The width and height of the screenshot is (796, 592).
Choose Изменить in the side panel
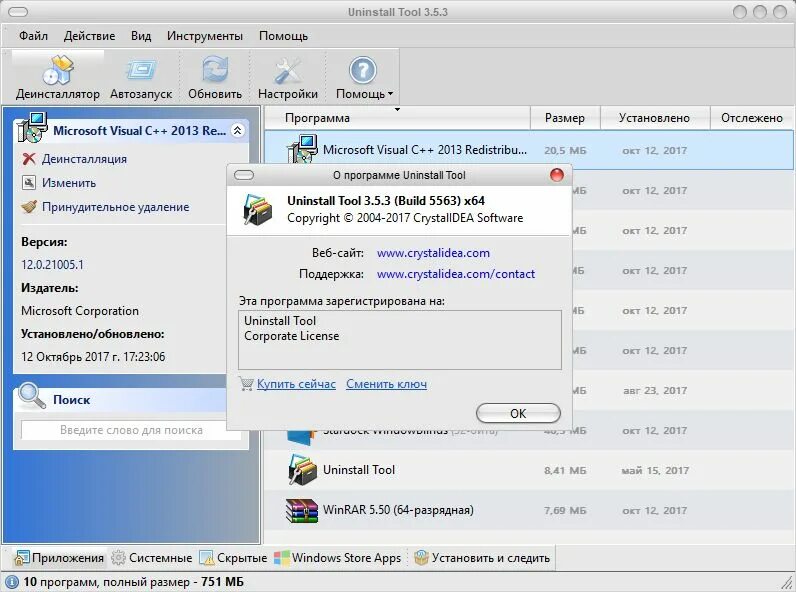coord(69,183)
